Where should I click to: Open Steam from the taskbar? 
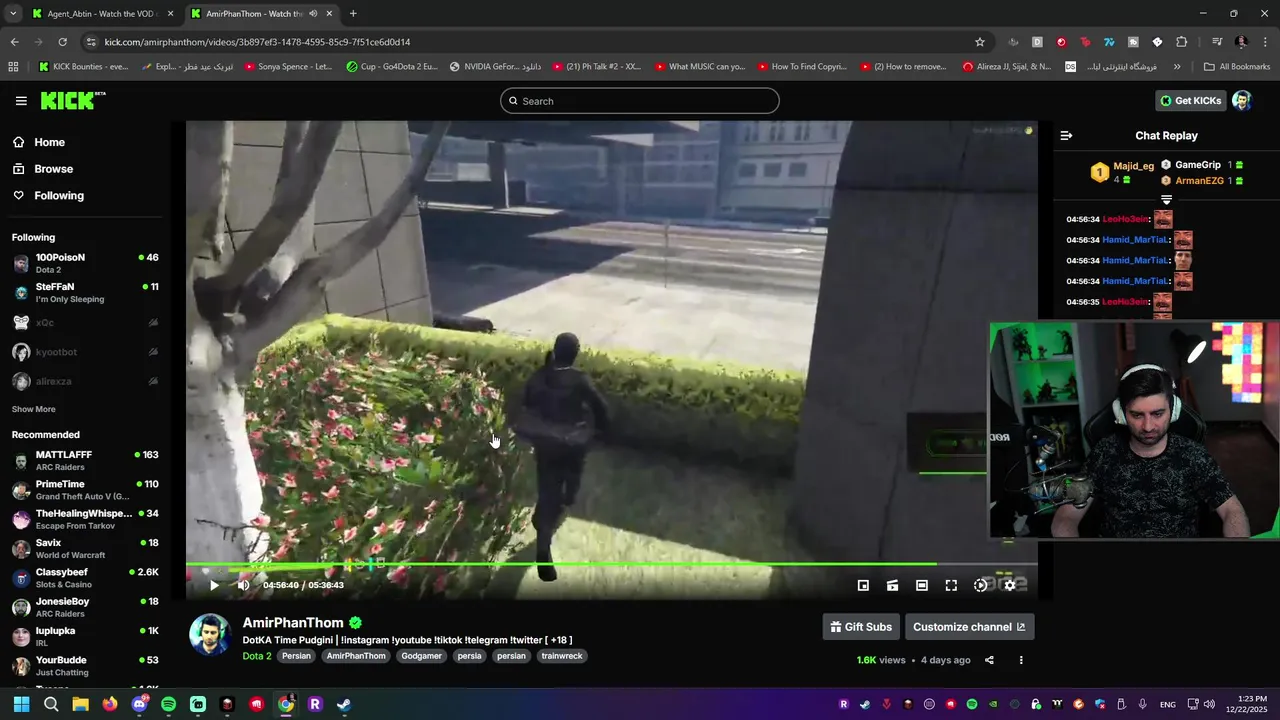coord(344,704)
